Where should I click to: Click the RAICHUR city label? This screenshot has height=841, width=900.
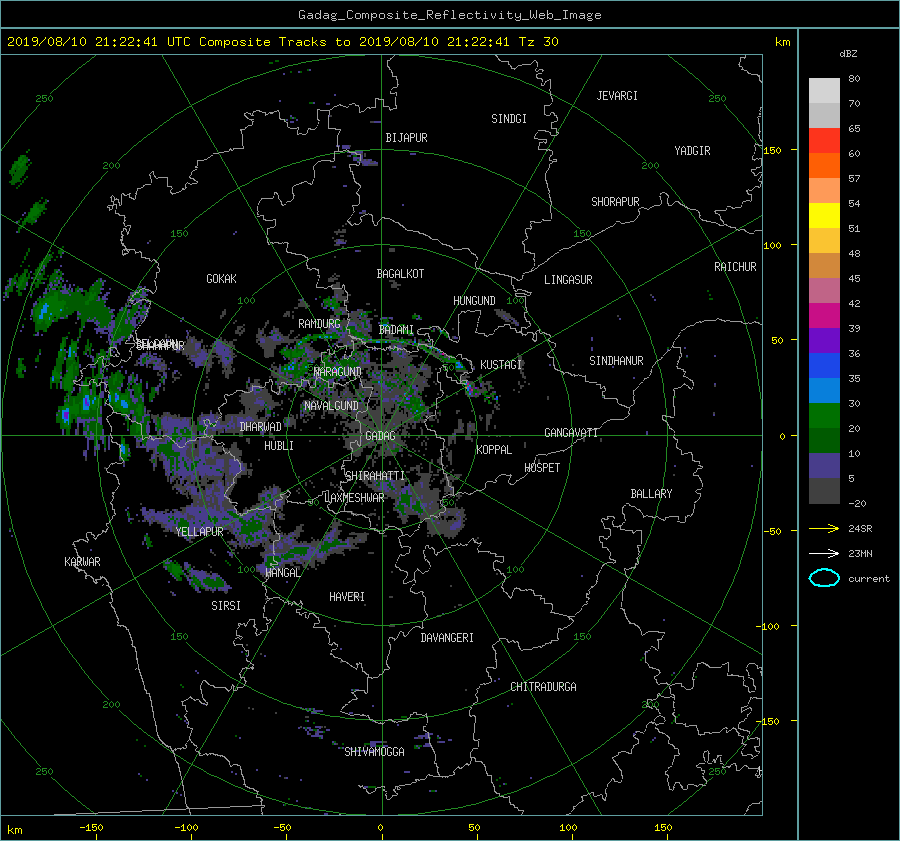click(735, 267)
